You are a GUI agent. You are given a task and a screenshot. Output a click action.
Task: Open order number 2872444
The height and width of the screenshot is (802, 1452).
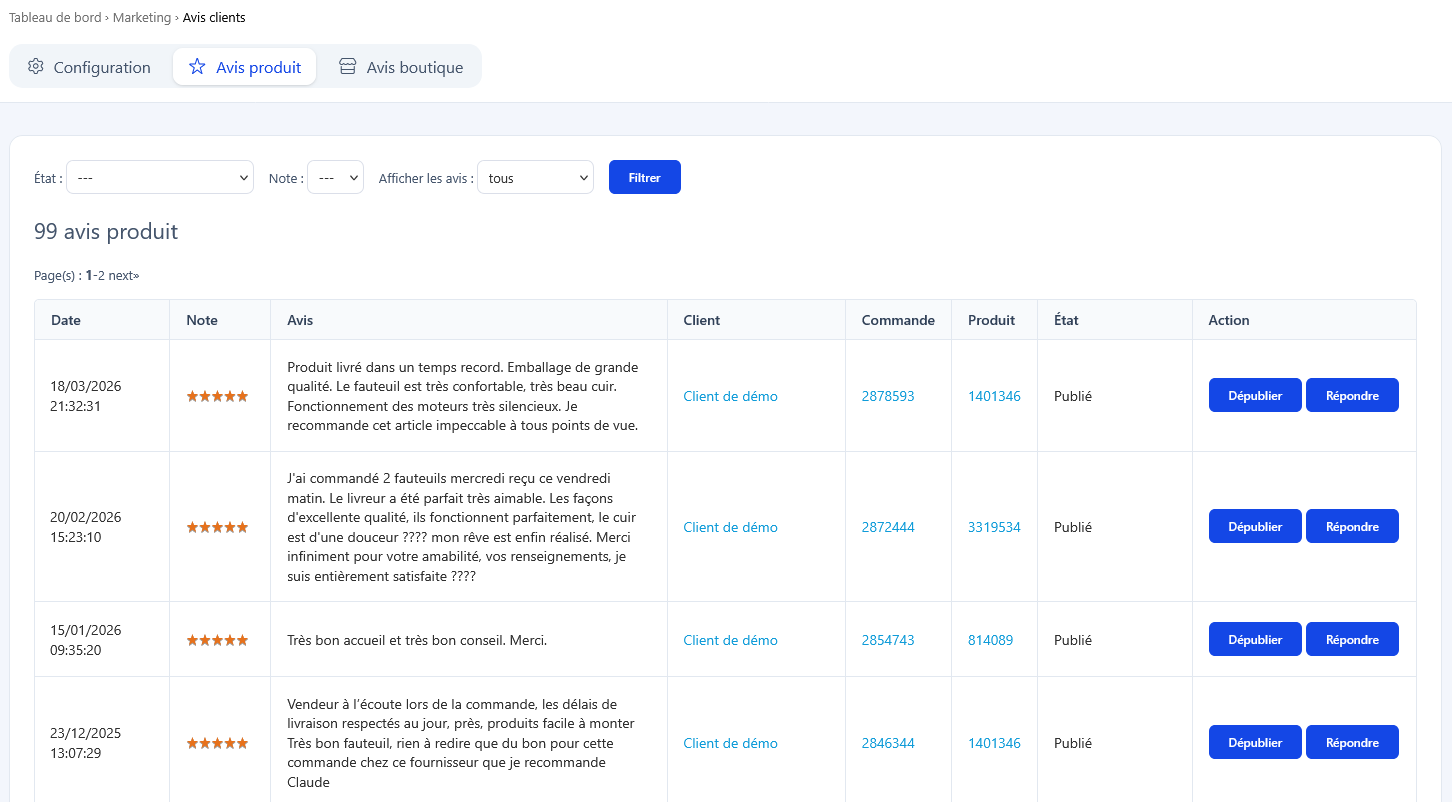[888, 527]
